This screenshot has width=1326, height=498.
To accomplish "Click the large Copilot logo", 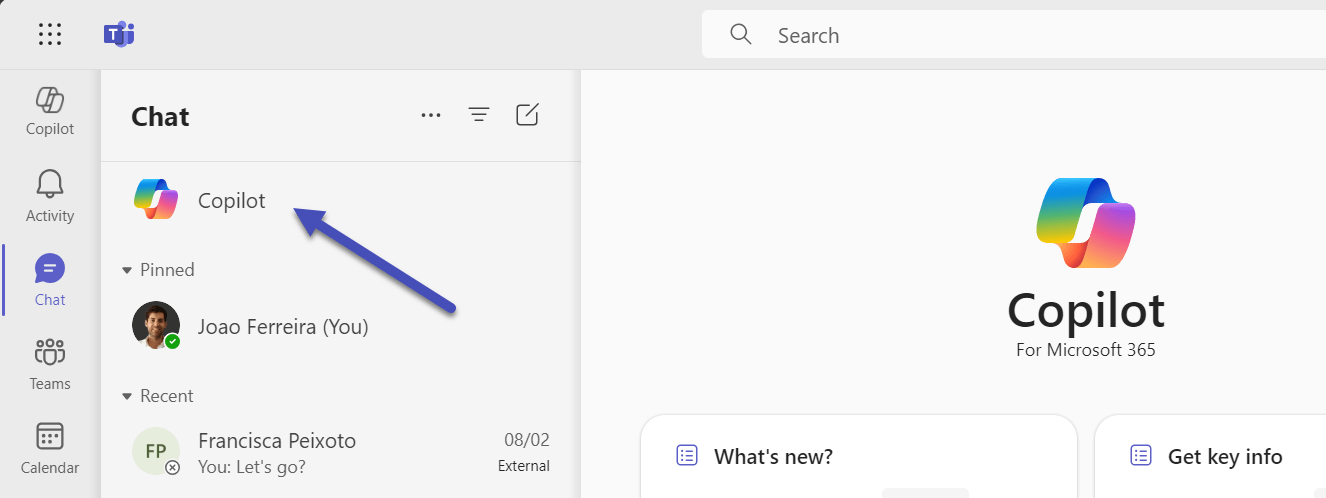I will [x=1086, y=223].
